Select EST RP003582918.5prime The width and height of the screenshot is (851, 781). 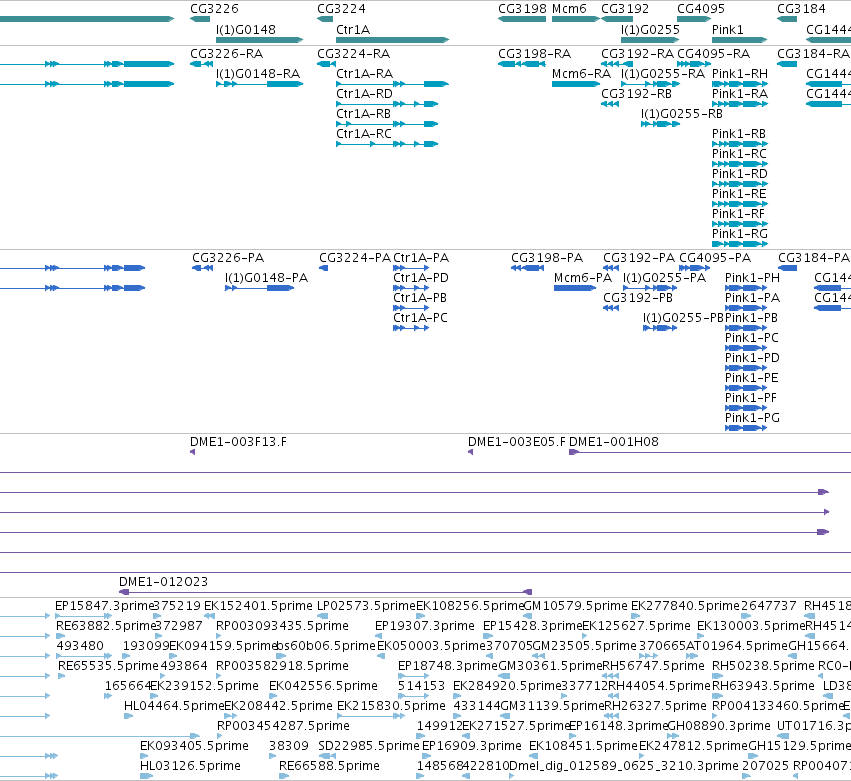[x=282, y=666]
